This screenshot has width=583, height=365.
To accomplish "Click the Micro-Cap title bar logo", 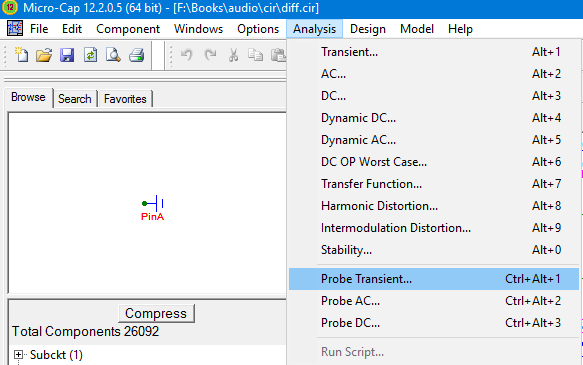I will click(10, 7).
